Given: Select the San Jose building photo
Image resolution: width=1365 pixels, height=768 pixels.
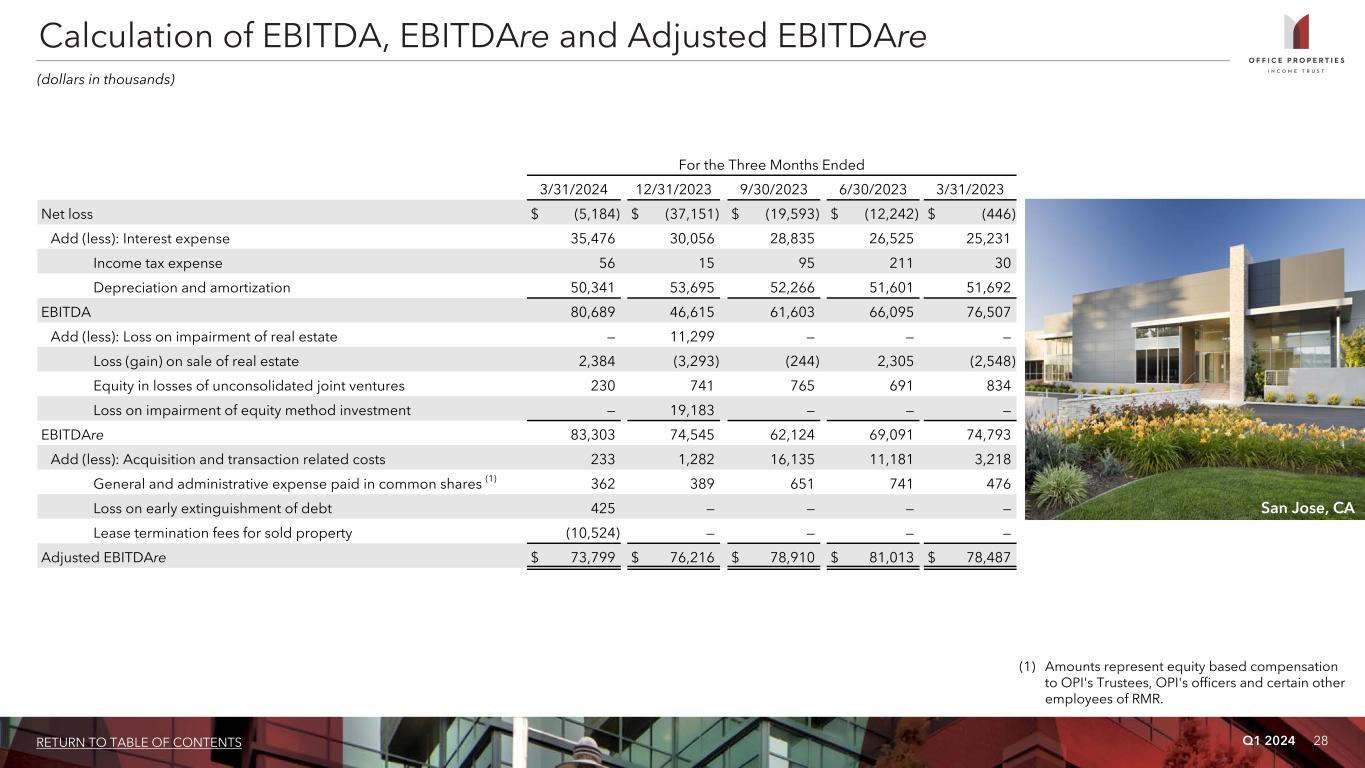Looking at the screenshot, I should point(1195,359).
